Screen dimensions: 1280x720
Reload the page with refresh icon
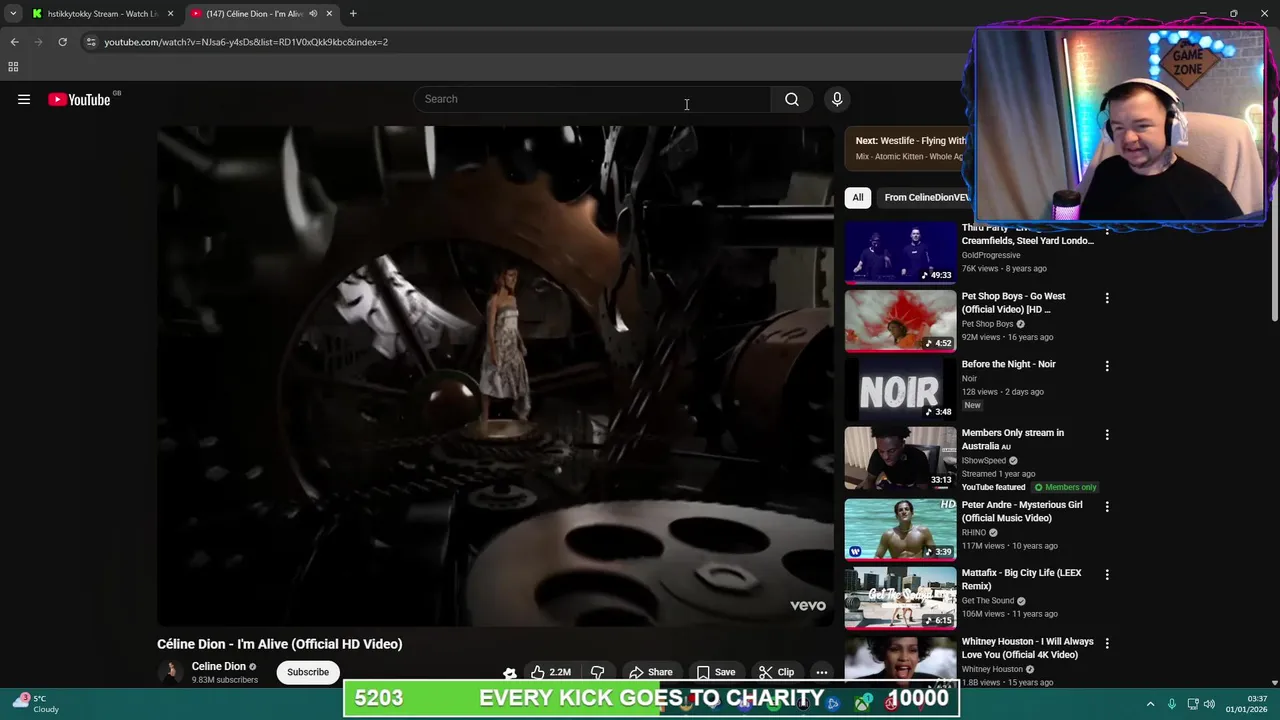tap(62, 42)
